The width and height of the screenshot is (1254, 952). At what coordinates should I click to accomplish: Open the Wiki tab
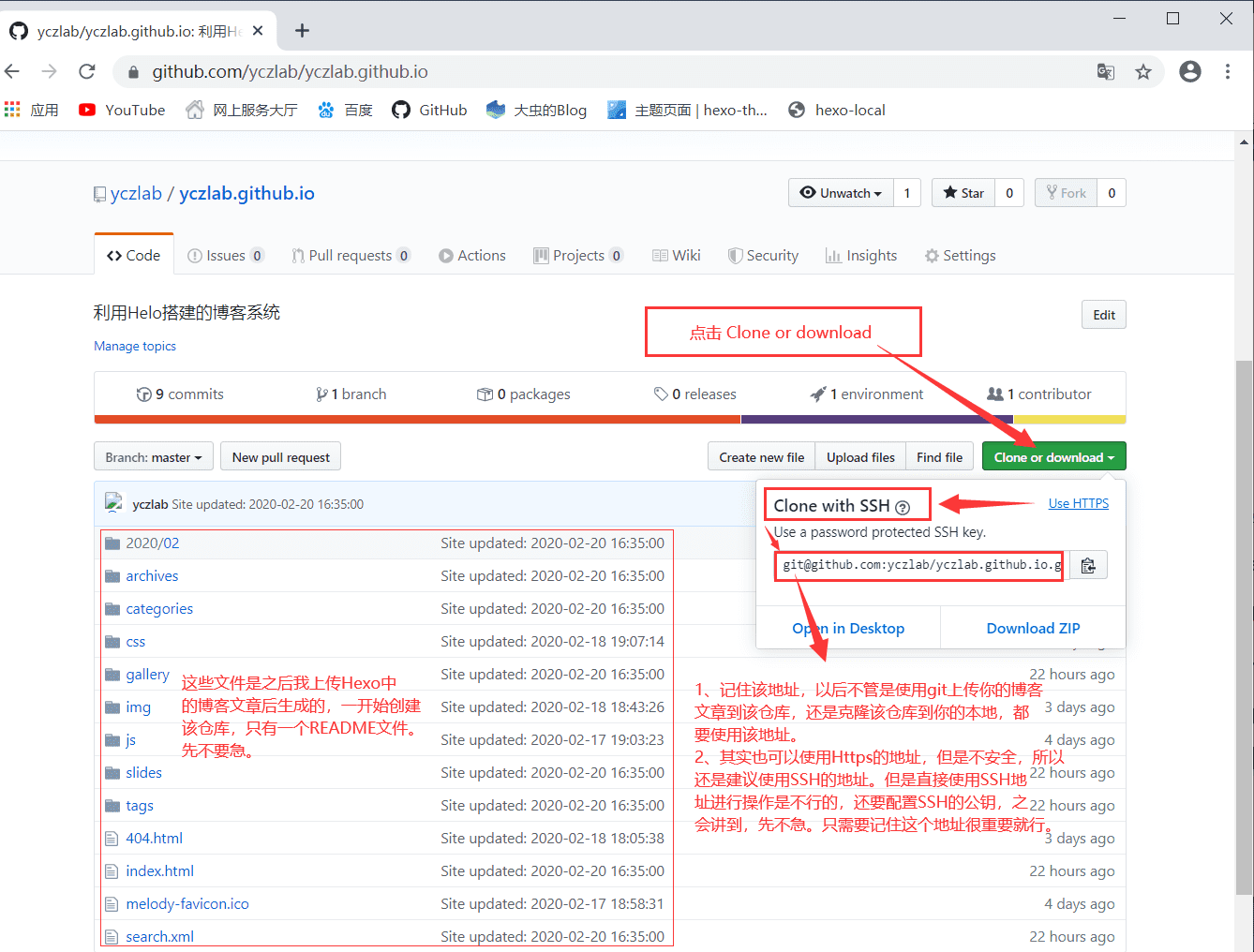(677, 255)
